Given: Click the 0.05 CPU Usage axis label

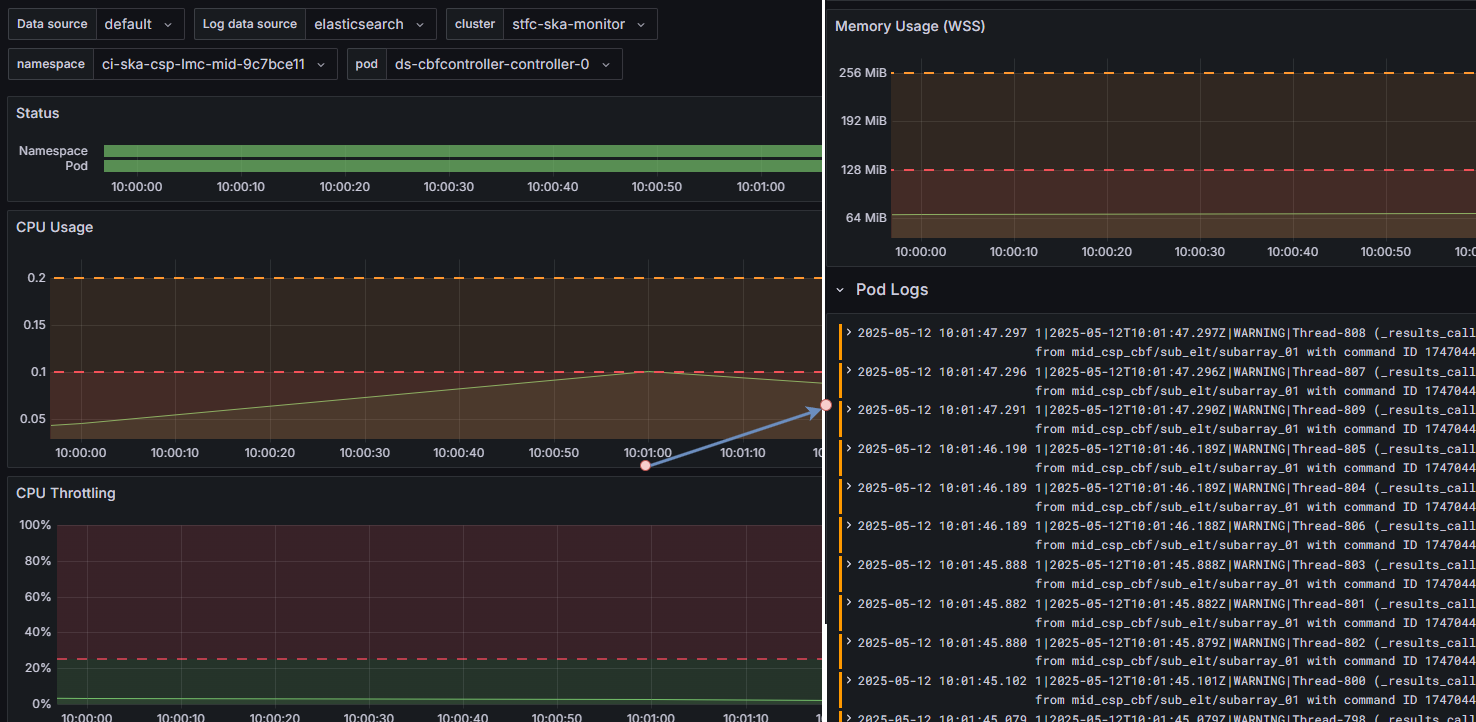Looking at the screenshot, I should coord(33,419).
